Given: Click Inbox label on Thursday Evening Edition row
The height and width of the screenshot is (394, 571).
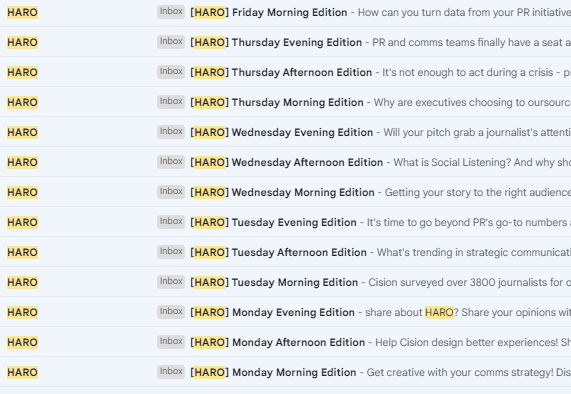Looking at the screenshot, I should click(x=171, y=42).
